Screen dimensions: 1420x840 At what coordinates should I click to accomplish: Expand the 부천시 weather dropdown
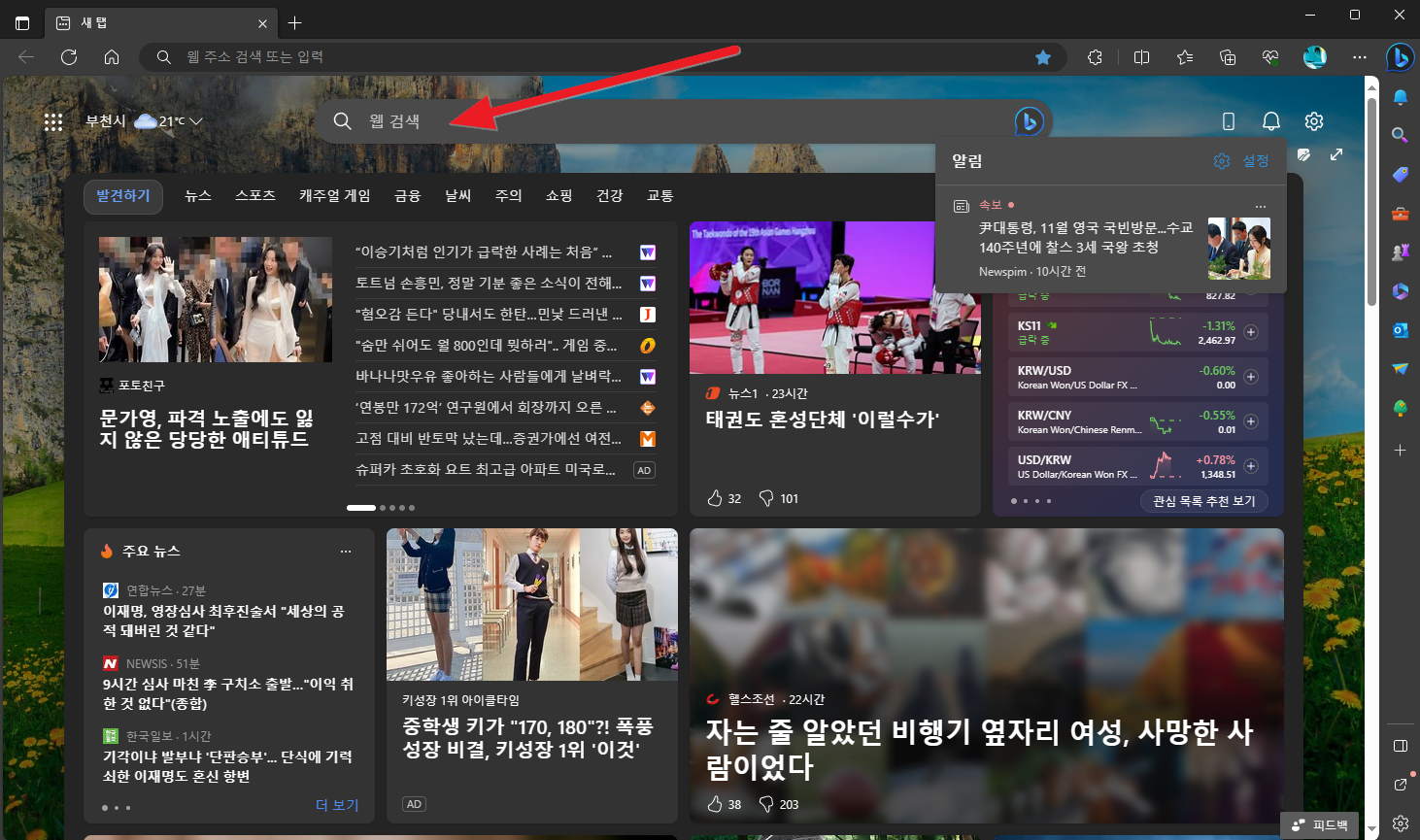196,120
